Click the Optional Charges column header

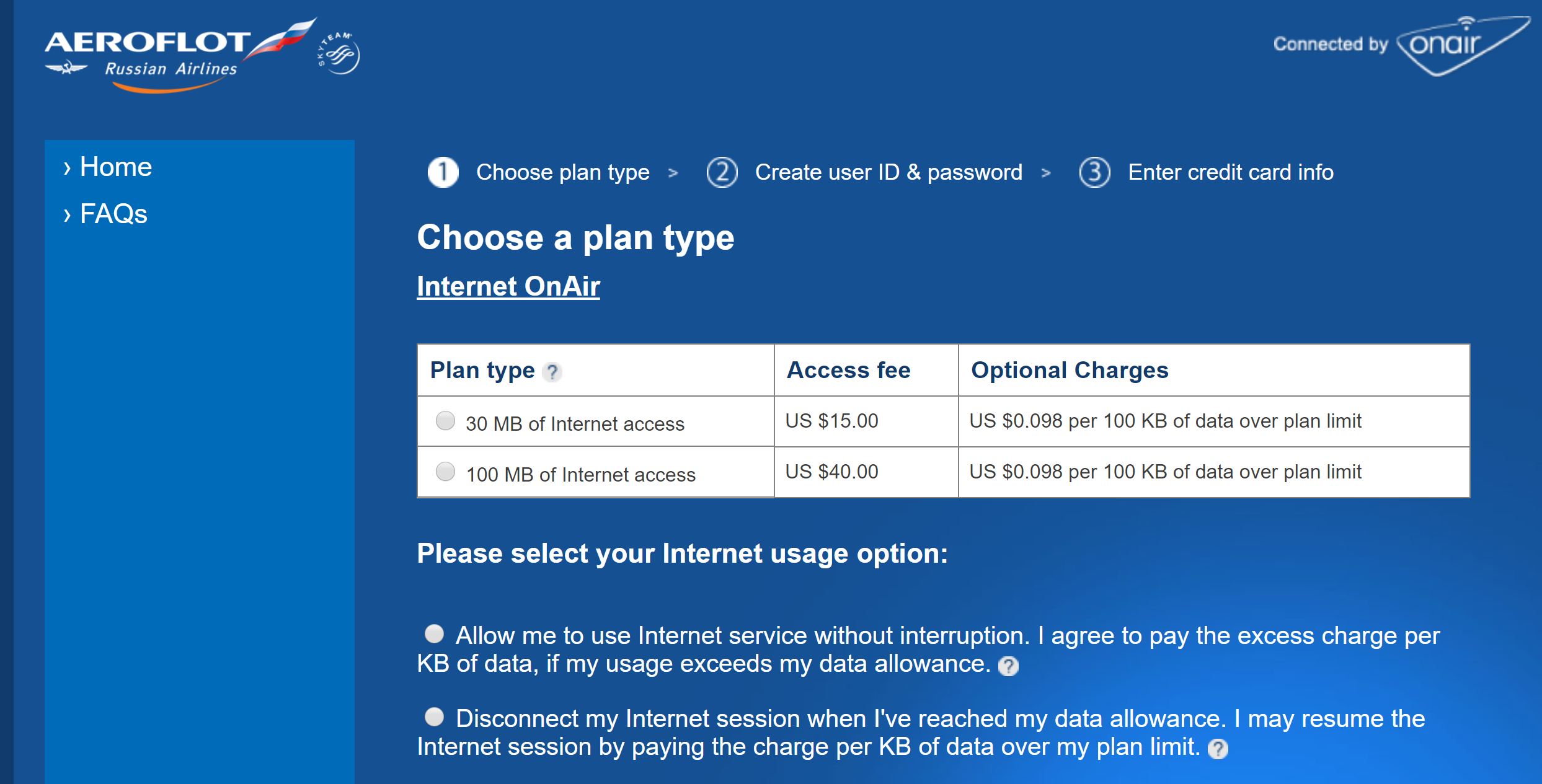1070,371
